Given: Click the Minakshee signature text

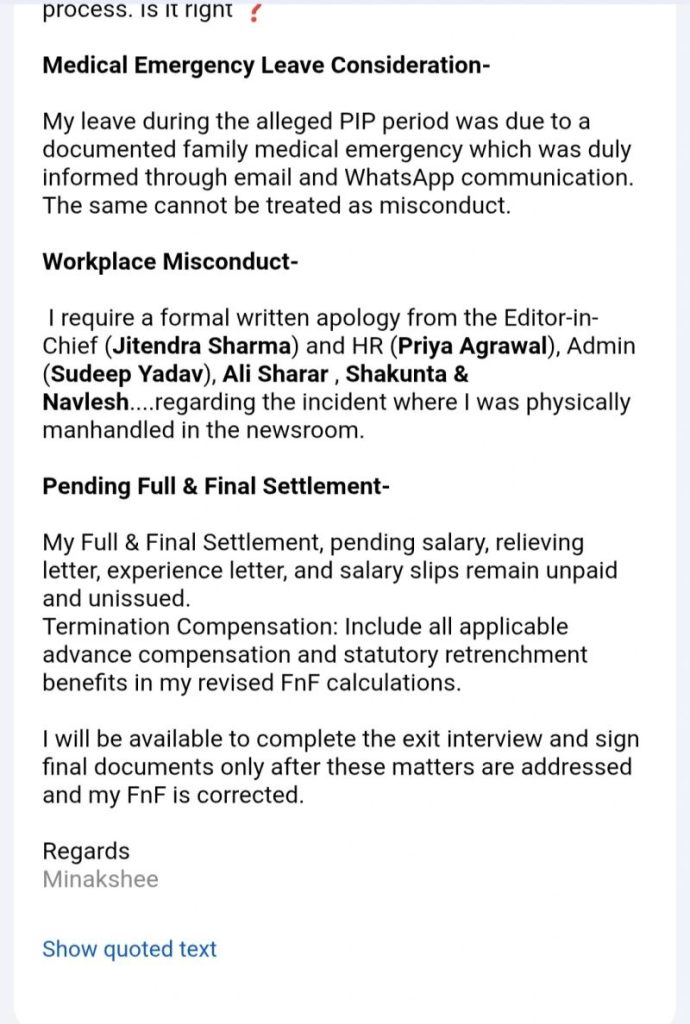Looking at the screenshot, I should (x=101, y=879).
